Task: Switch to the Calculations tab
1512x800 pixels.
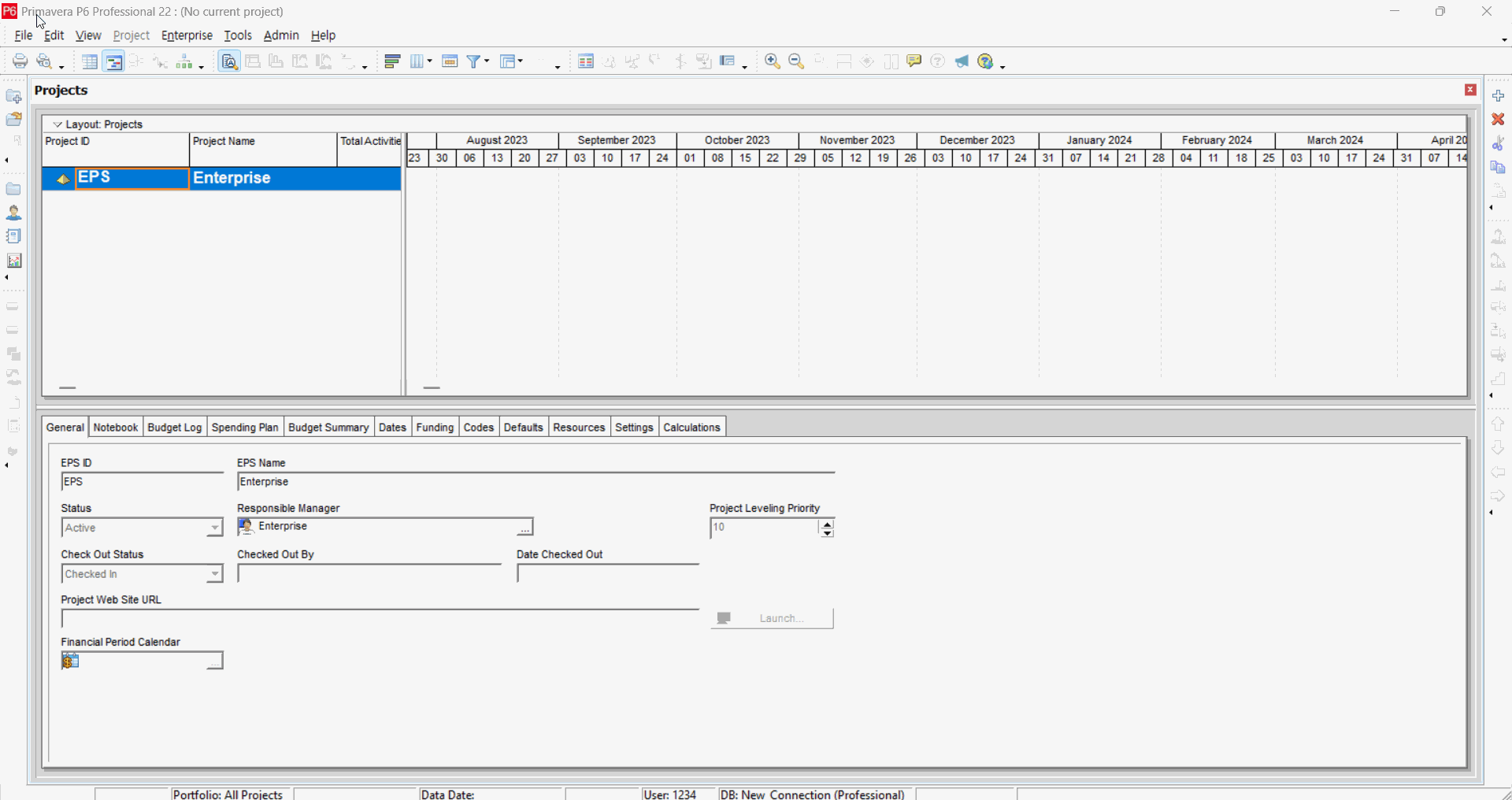Action: [x=691, y=427]
